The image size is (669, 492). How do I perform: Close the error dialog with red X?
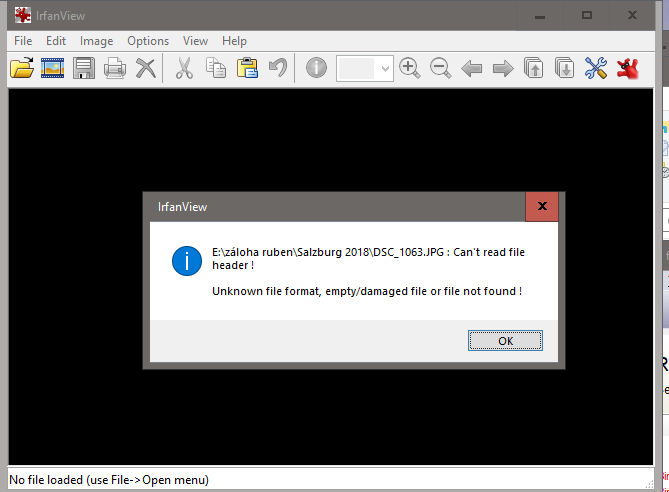542,207
